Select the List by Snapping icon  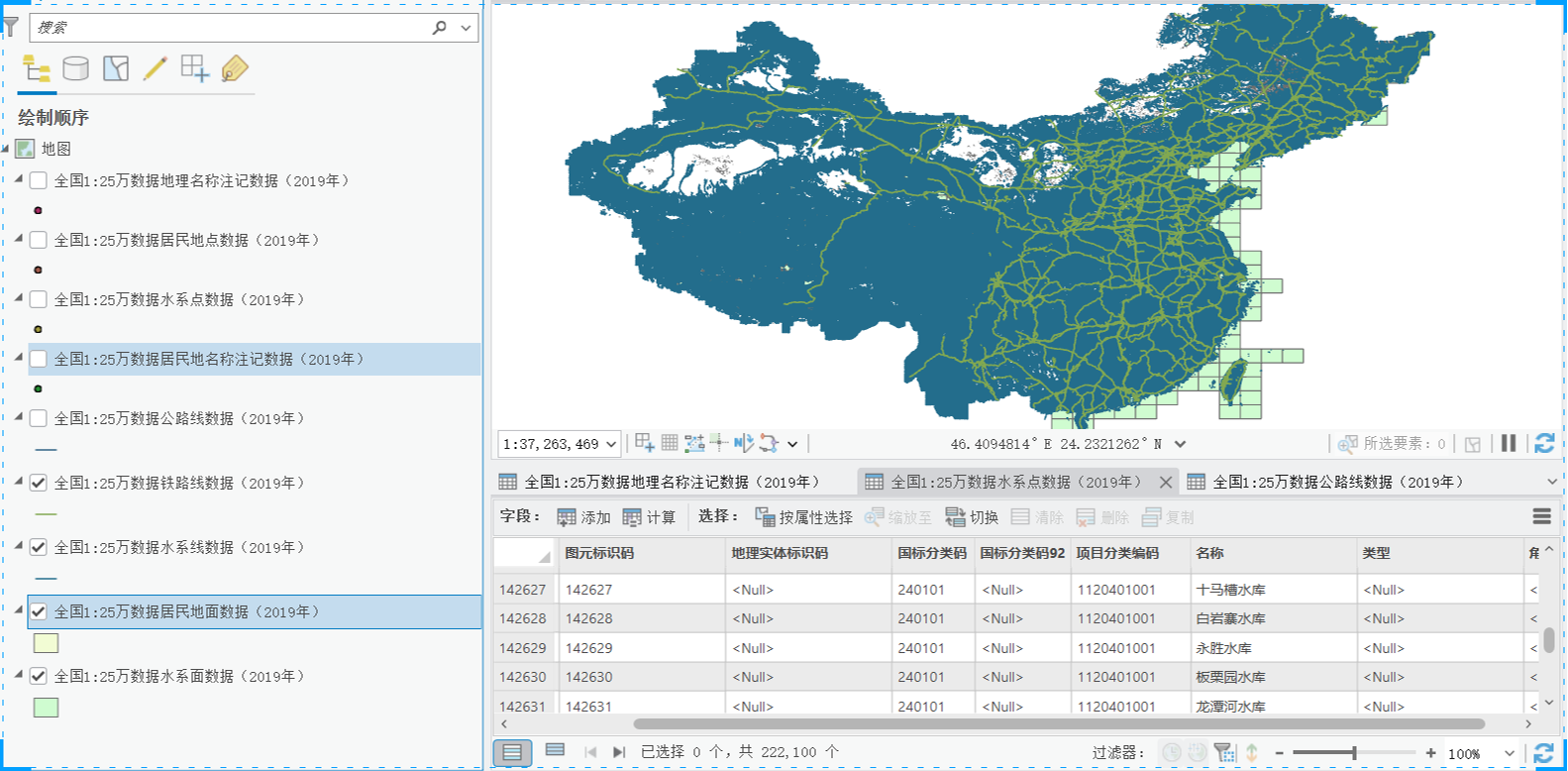195,68
